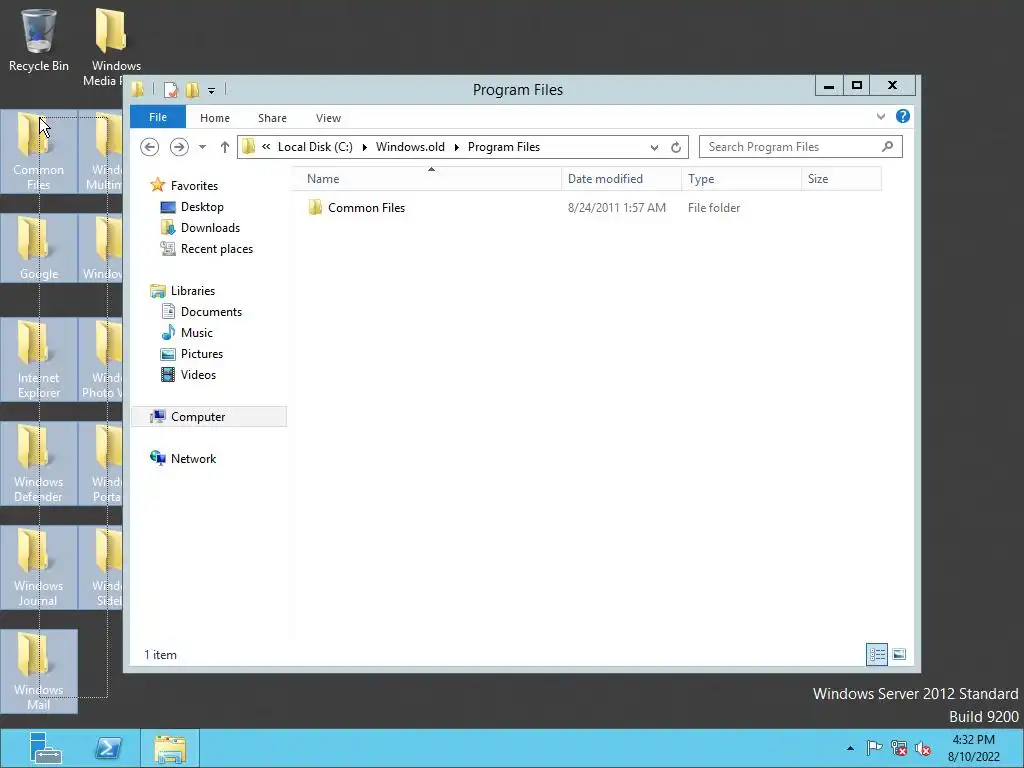This screenshot has height=768, width=1024.
Task: Expand the ribbon with the chevron
Action: point(881,116)
